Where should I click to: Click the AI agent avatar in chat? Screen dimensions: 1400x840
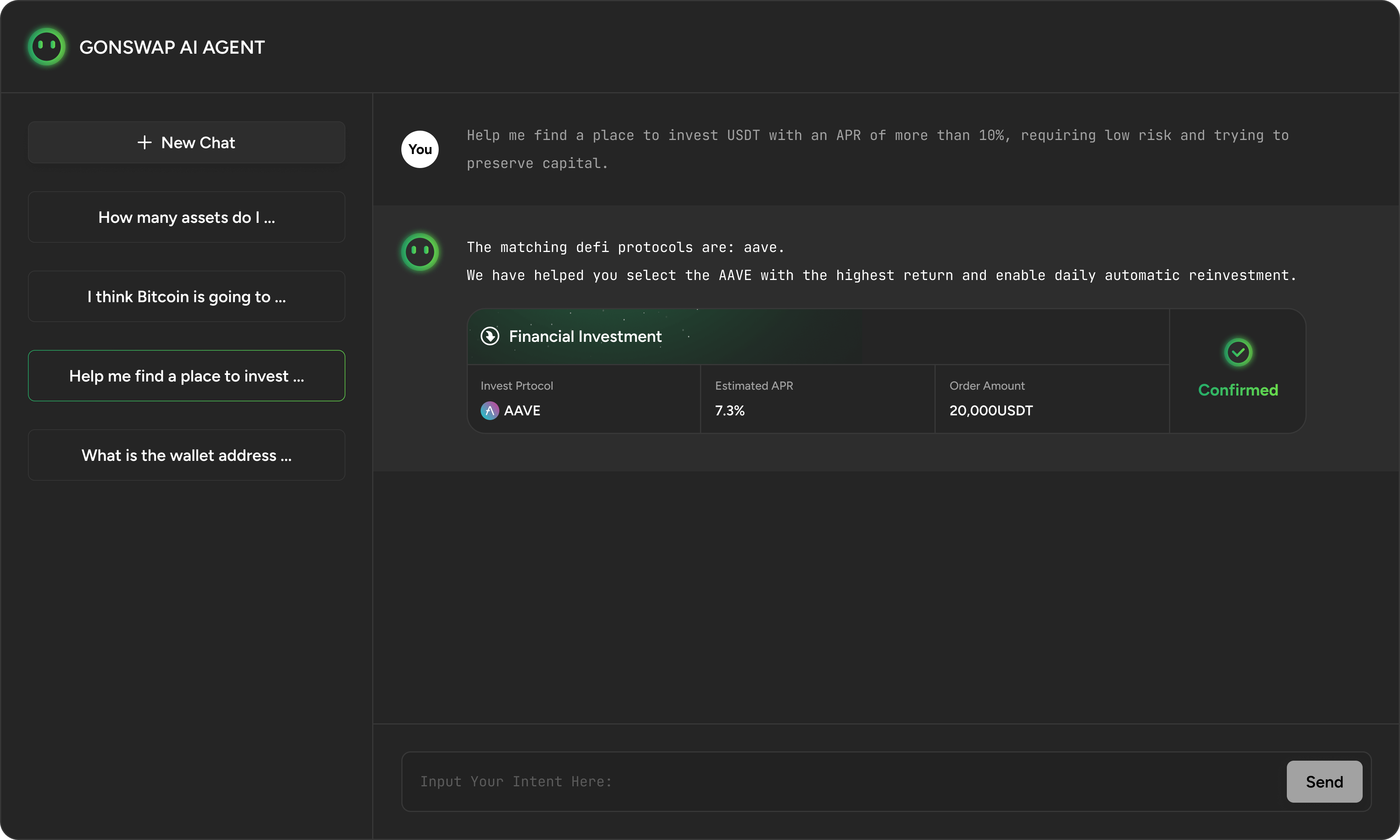pos(420,252)
